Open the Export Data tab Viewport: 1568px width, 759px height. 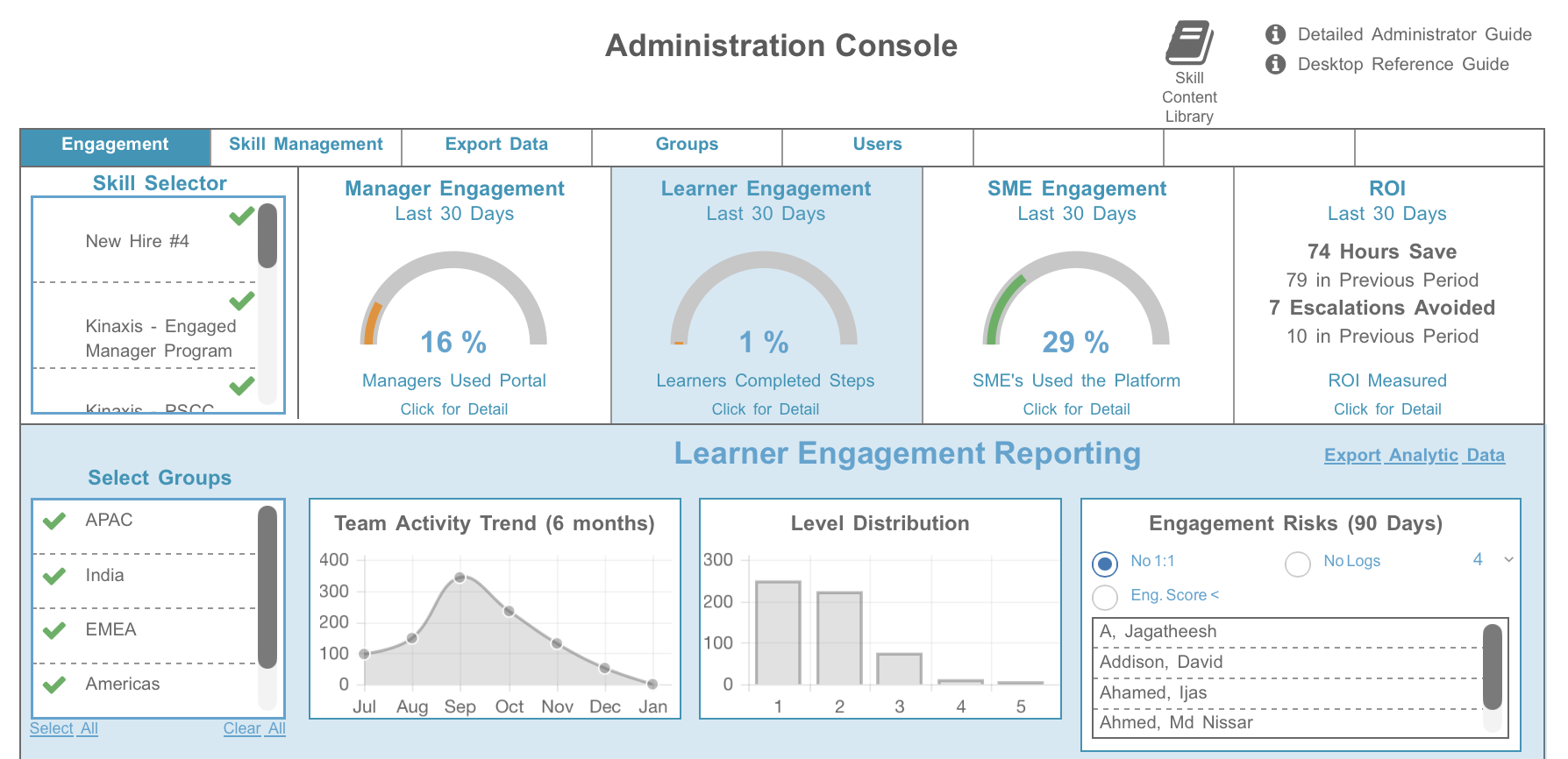click(x=496, y=145)
